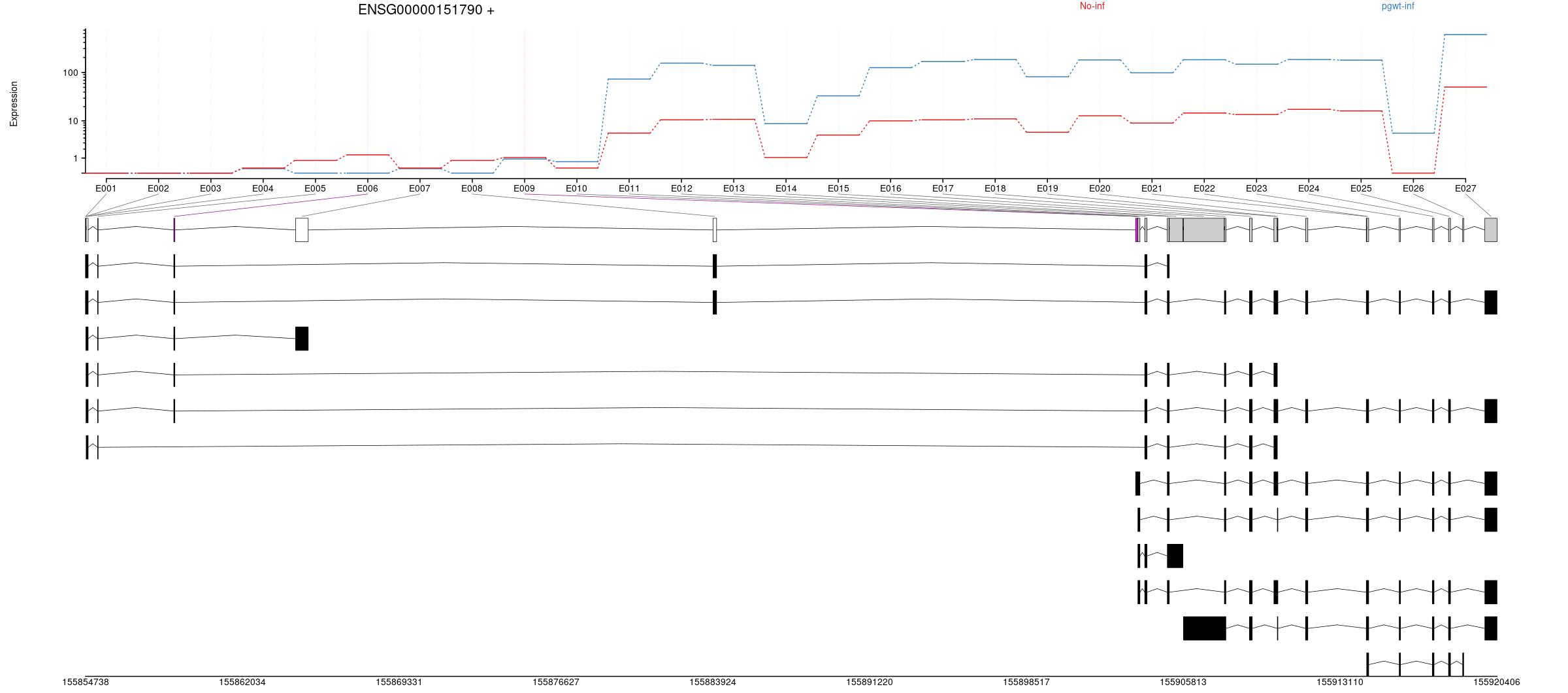Image resolution: width=1568 pixels, height=693 pixels.
Task: Select the E014 exon label
Action: tap(786, 188)
